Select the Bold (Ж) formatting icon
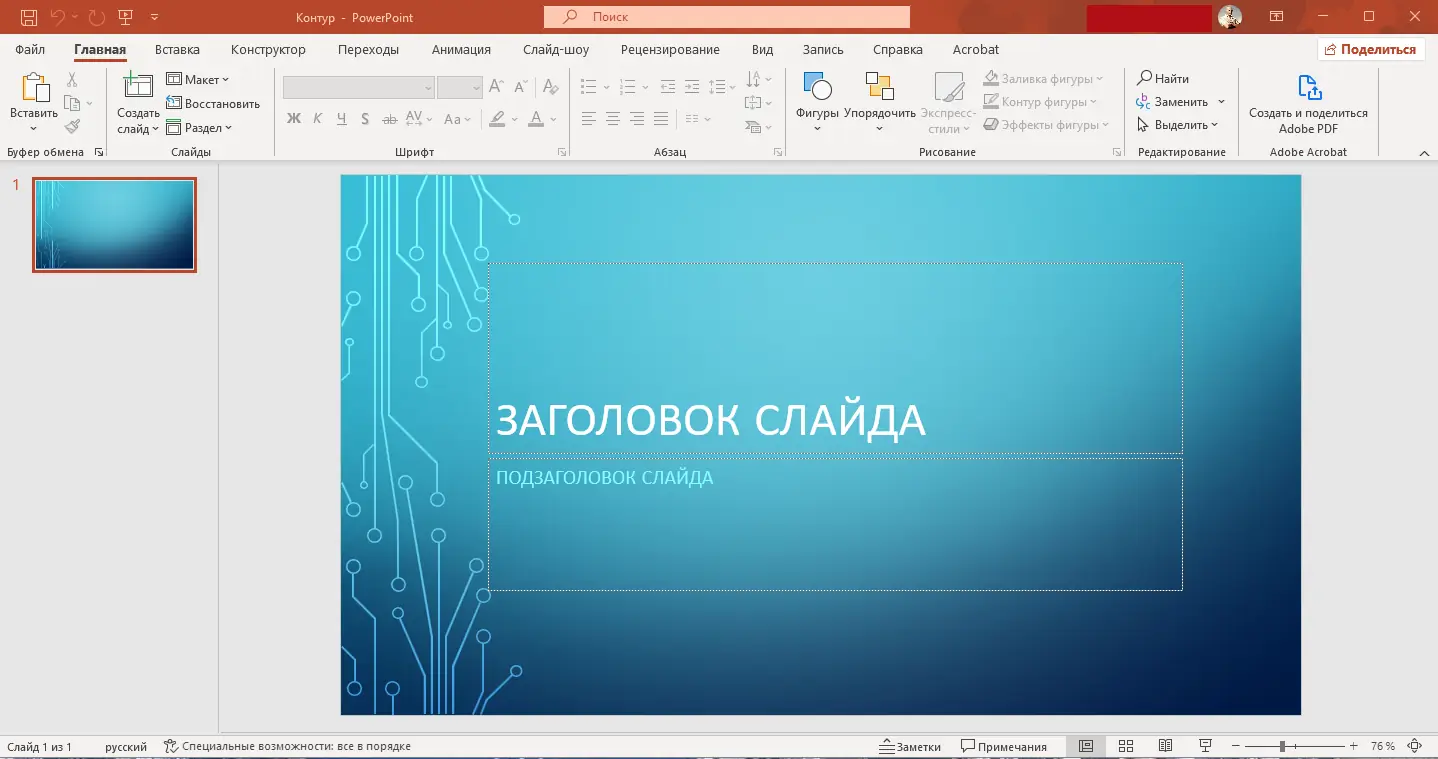The height and width of the screenshot is (759, 1438). point(293,119)
